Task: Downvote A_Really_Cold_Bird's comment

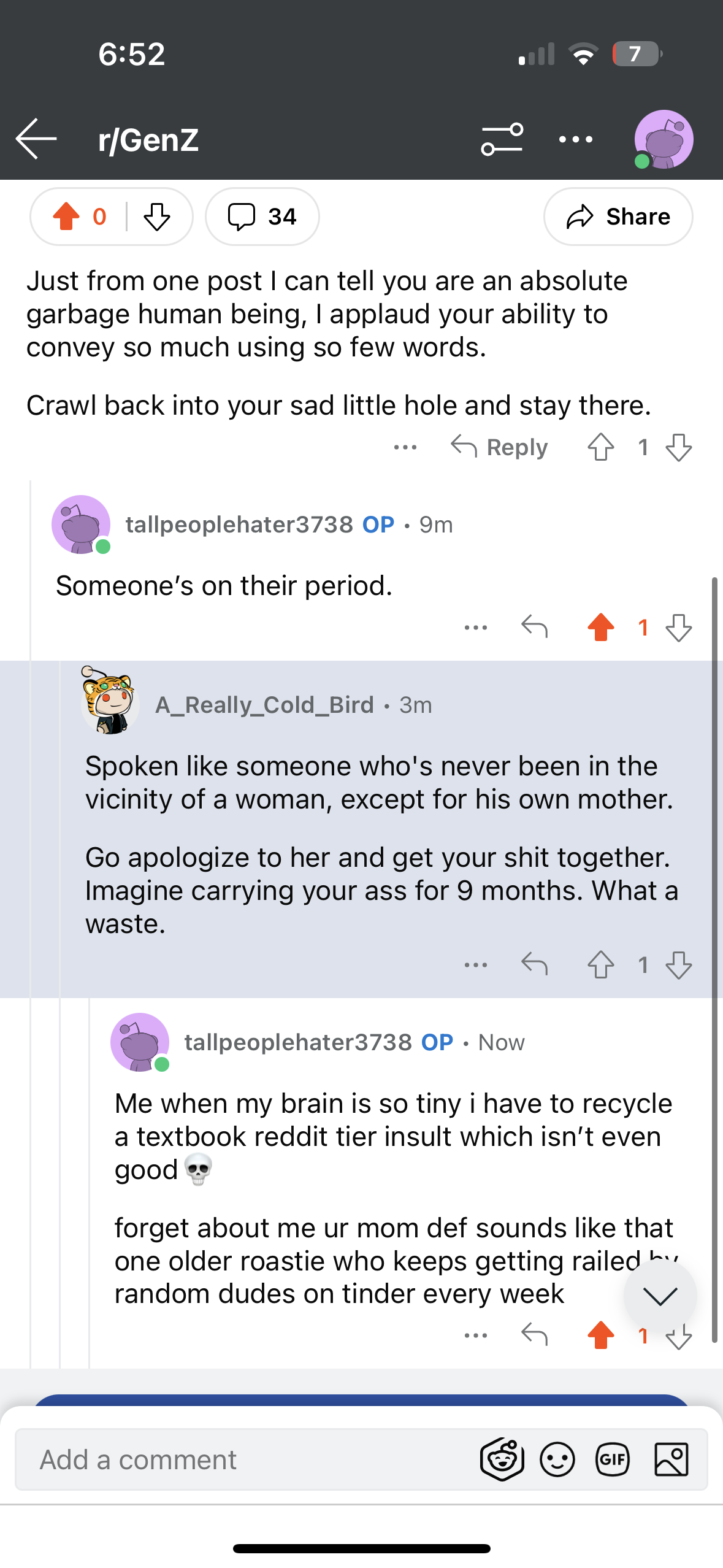Action: (679, 966)
